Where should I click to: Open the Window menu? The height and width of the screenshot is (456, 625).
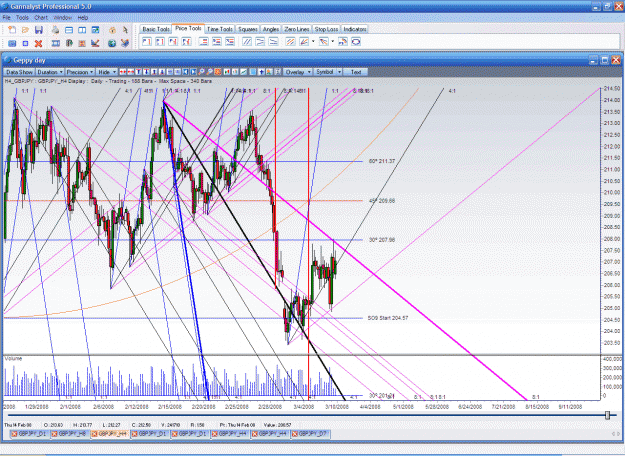click(x=63, y=18)
